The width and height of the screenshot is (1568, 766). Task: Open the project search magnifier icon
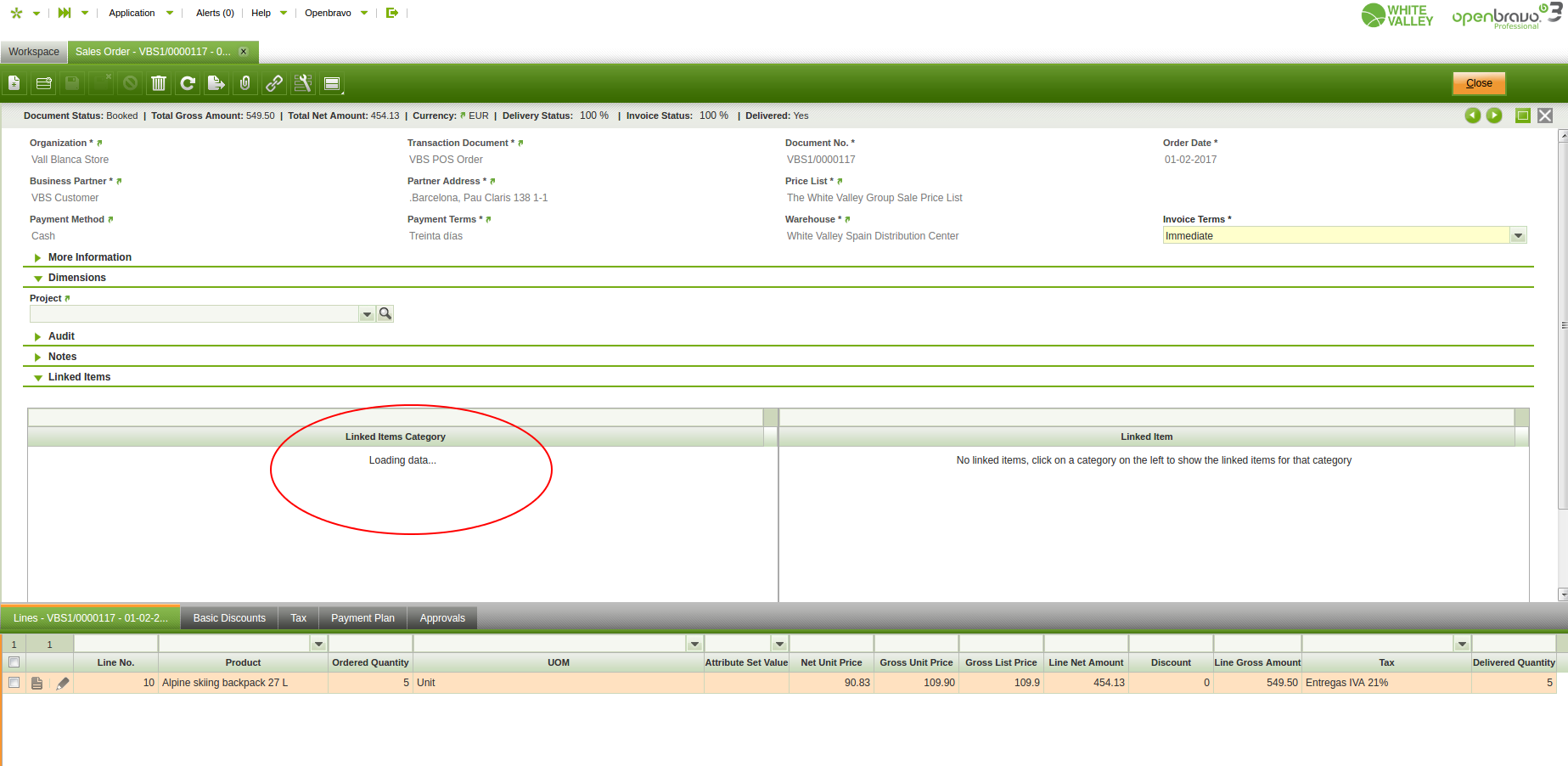tap(385, 314)
